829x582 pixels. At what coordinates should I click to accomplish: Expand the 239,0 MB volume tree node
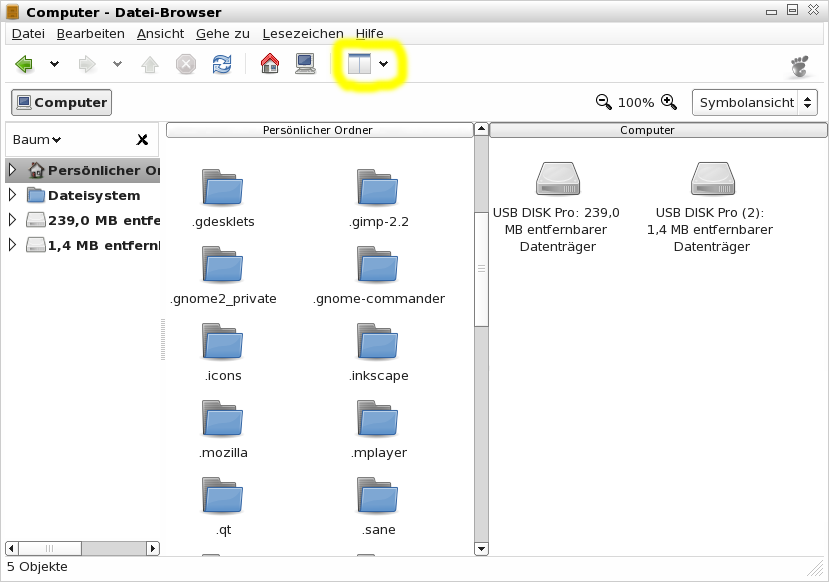[x=13, y=220]
